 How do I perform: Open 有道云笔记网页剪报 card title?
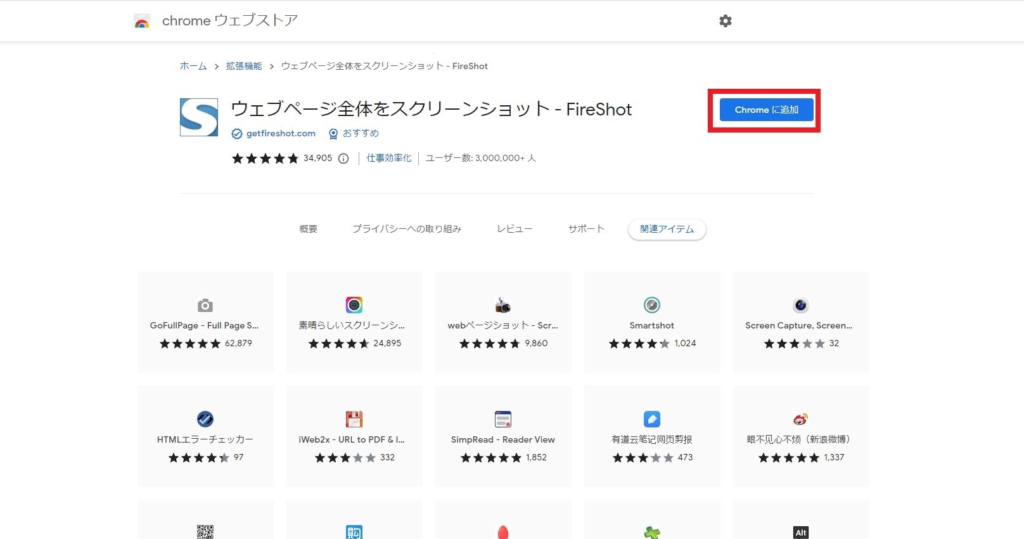pyautogui.click(x=652, y=440)
